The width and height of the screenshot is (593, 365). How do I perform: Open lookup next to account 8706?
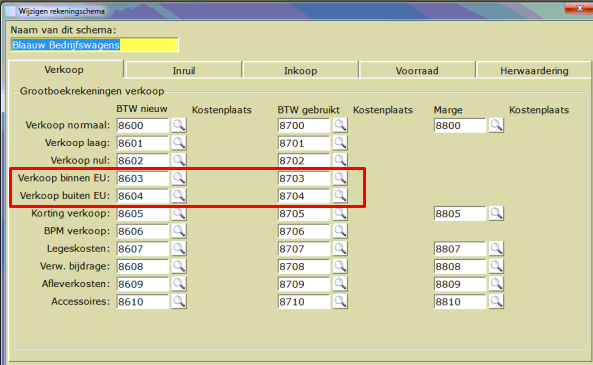pyautogui.click(x=340, y=231)
